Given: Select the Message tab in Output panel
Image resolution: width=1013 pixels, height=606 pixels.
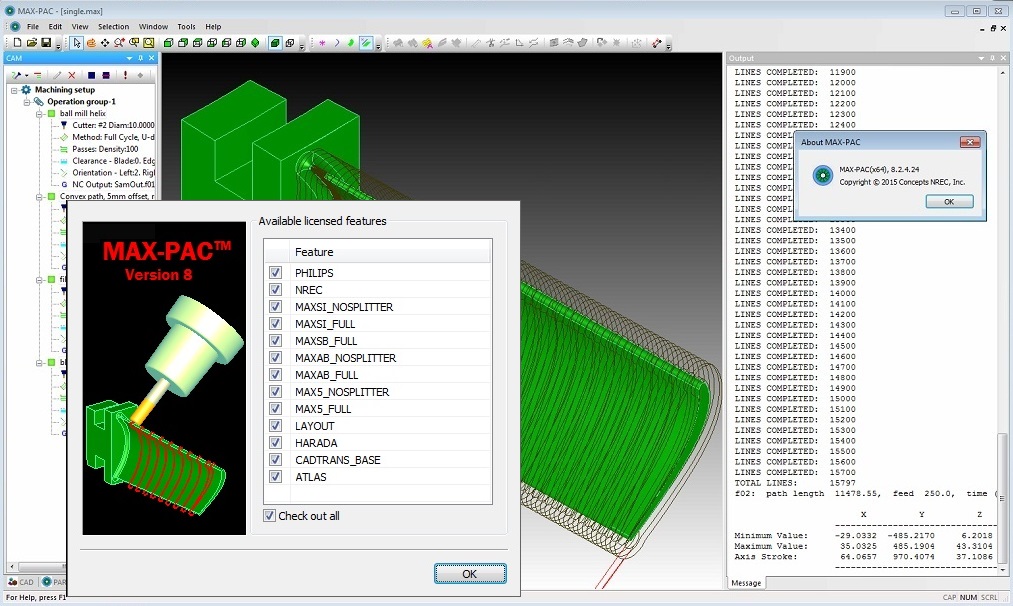Looking at the screenshot, I should (746, 583).
